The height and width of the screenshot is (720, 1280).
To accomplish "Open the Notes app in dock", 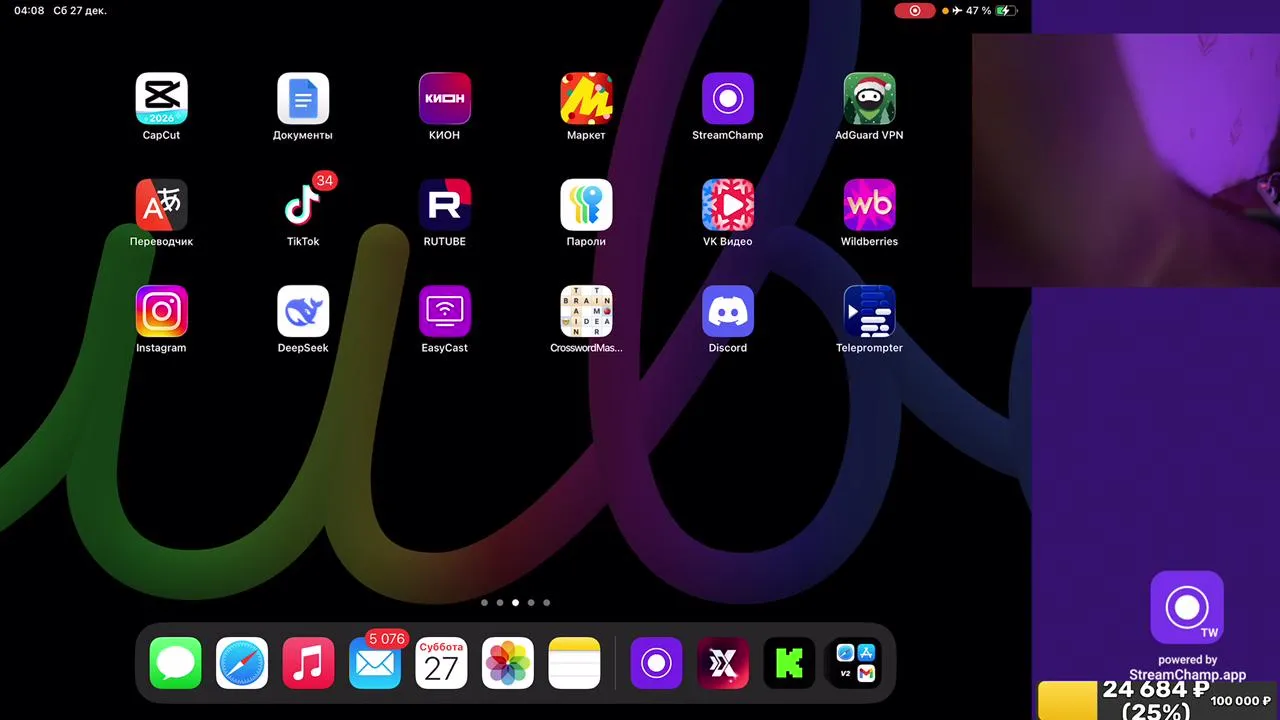I will point(574,663).
